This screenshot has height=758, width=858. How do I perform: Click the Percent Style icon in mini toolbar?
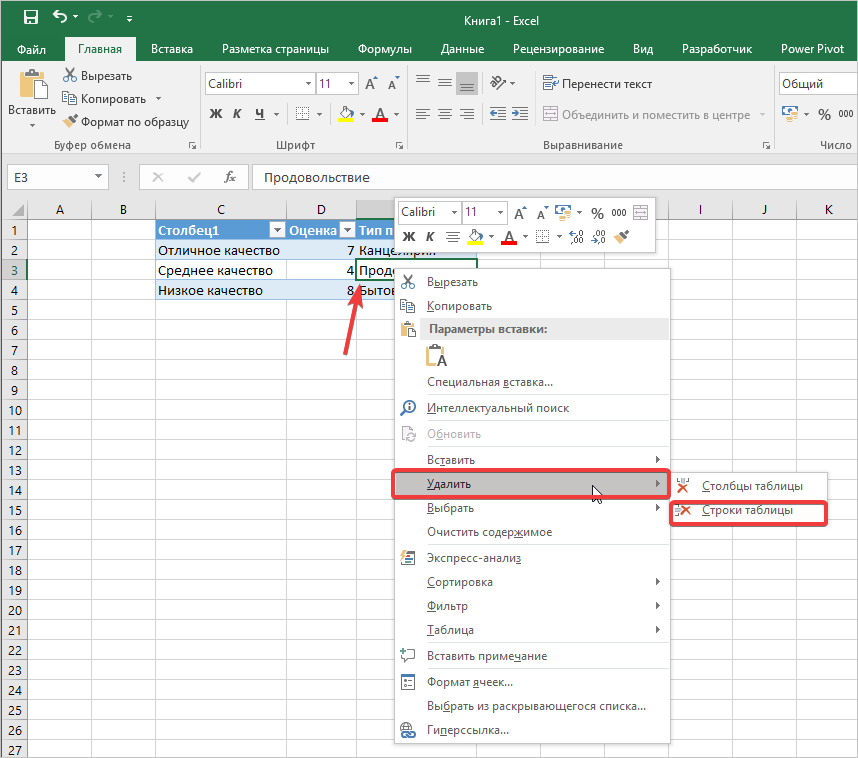tap(597, 212)
